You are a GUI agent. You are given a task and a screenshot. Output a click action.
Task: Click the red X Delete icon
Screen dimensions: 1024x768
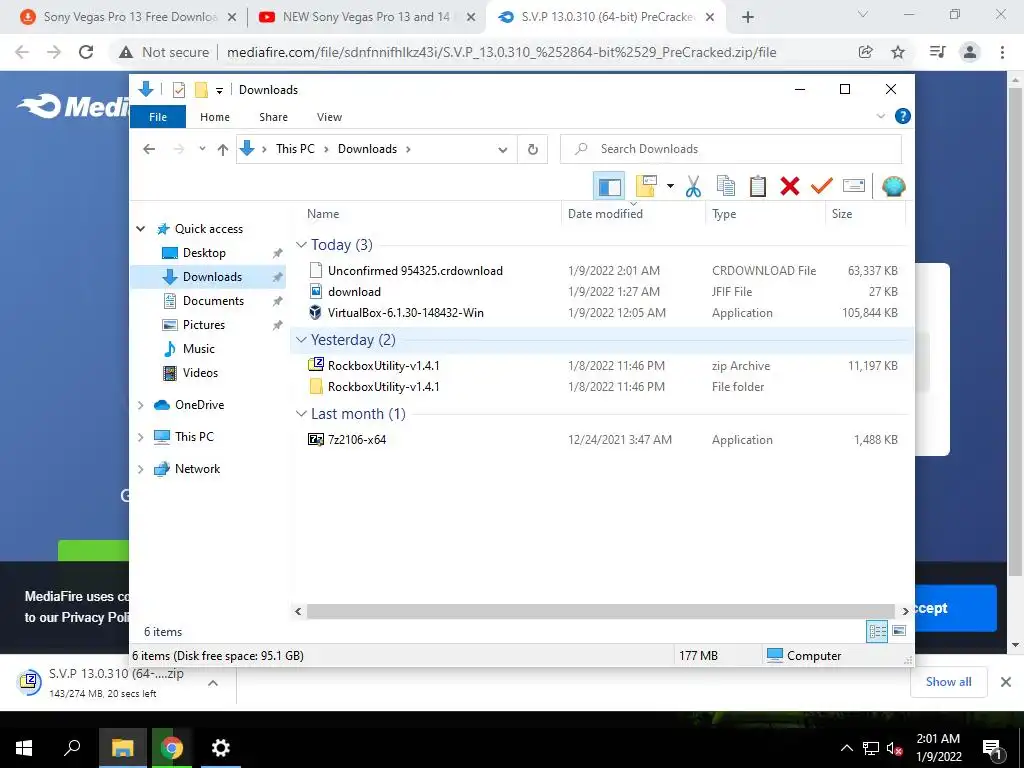[790, 186]
